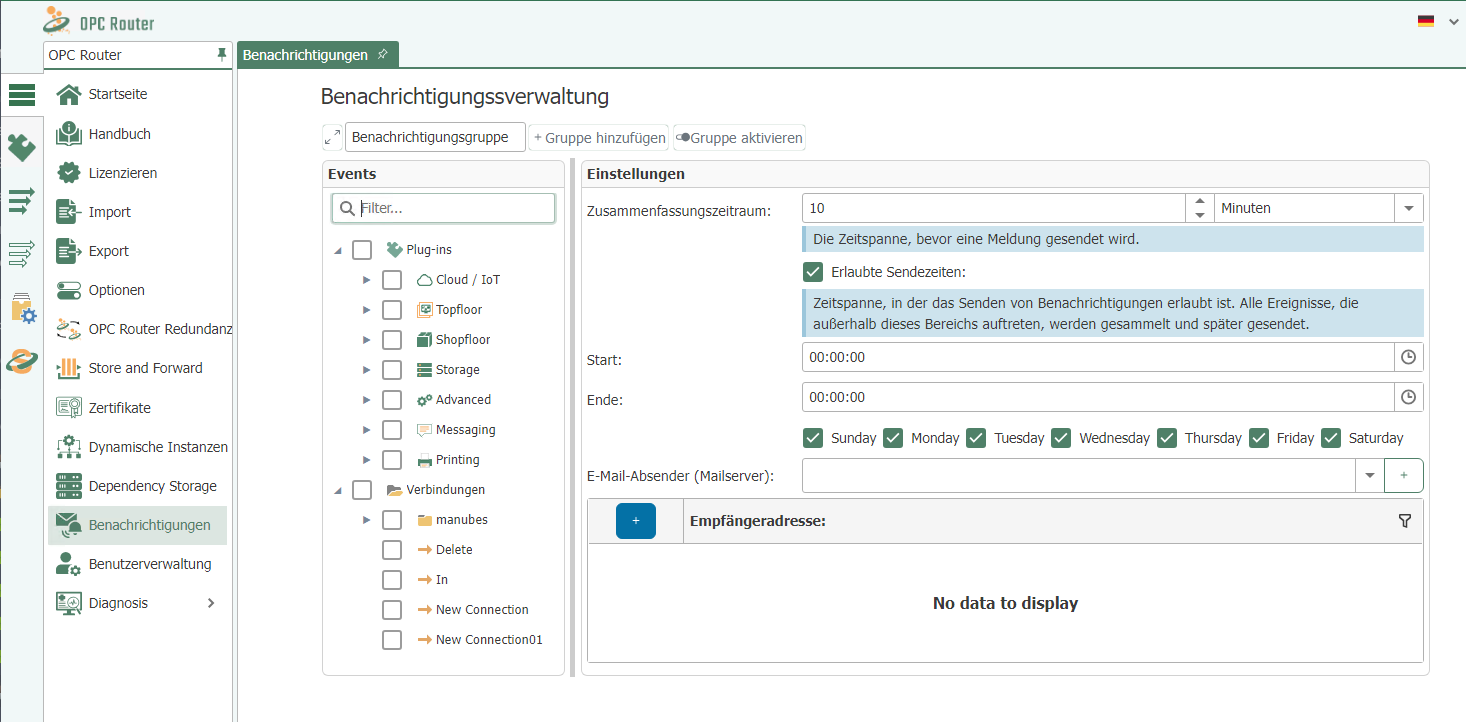Click the clock icon beside Start time
The height and width of the screenshot is (722, 1466).
pyautogui.click(x=1408, y=357)
